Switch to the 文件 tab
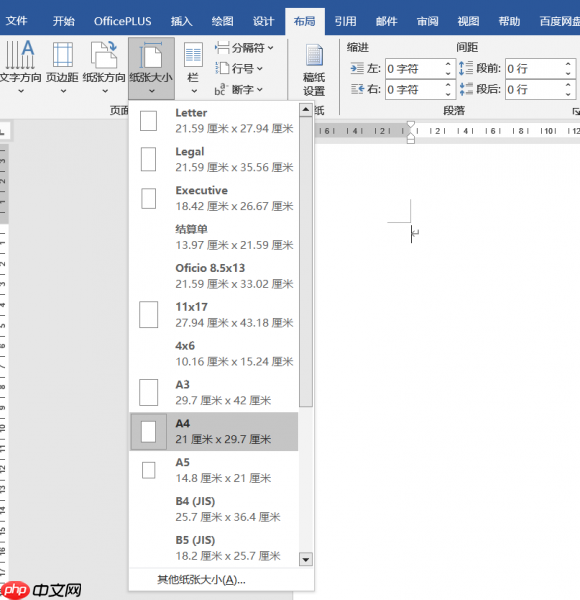580x600 pixels. (x=16, y=21)
